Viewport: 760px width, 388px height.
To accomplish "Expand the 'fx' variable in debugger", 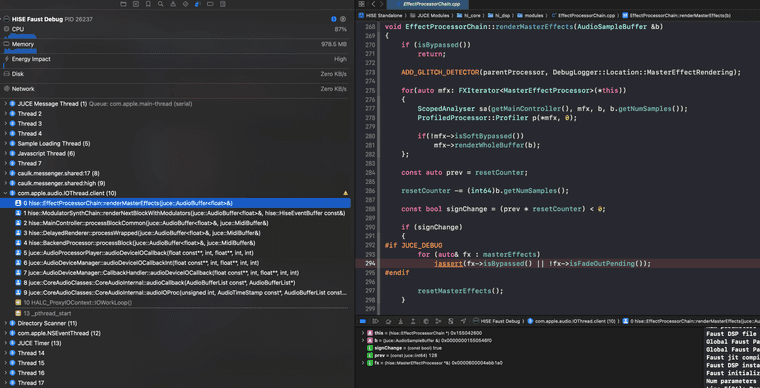I will click(x=363, y=363).
